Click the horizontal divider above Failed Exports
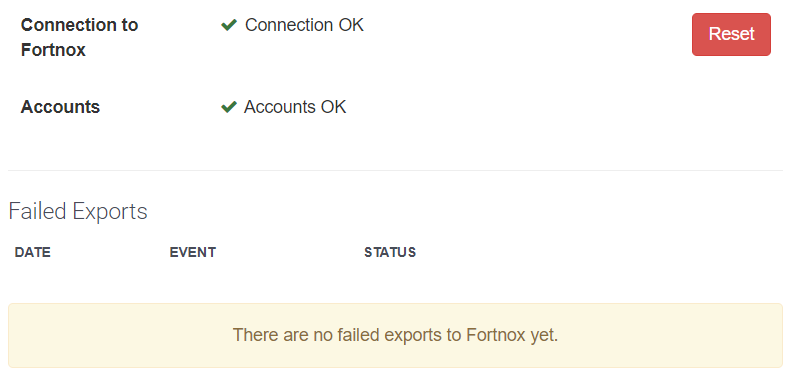The height and width of the screenshot is (385, 795). pyautogui.click(x=395, y=170)
